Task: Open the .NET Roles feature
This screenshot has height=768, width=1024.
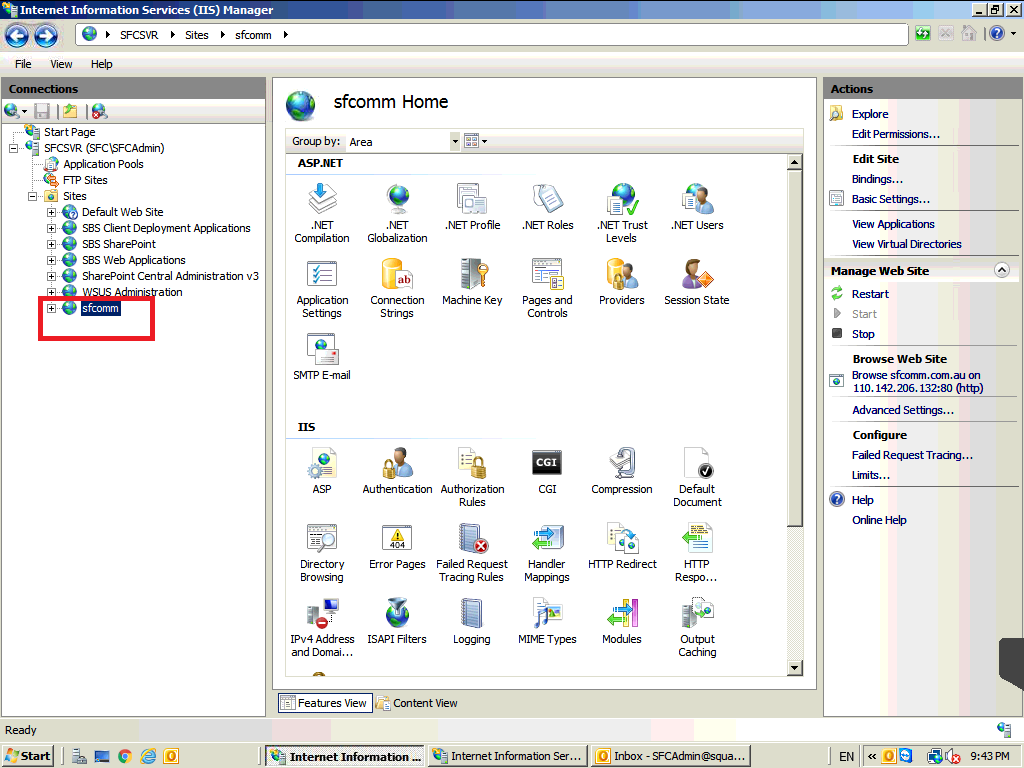Action: pyautogui.click(x=547, y=207)
